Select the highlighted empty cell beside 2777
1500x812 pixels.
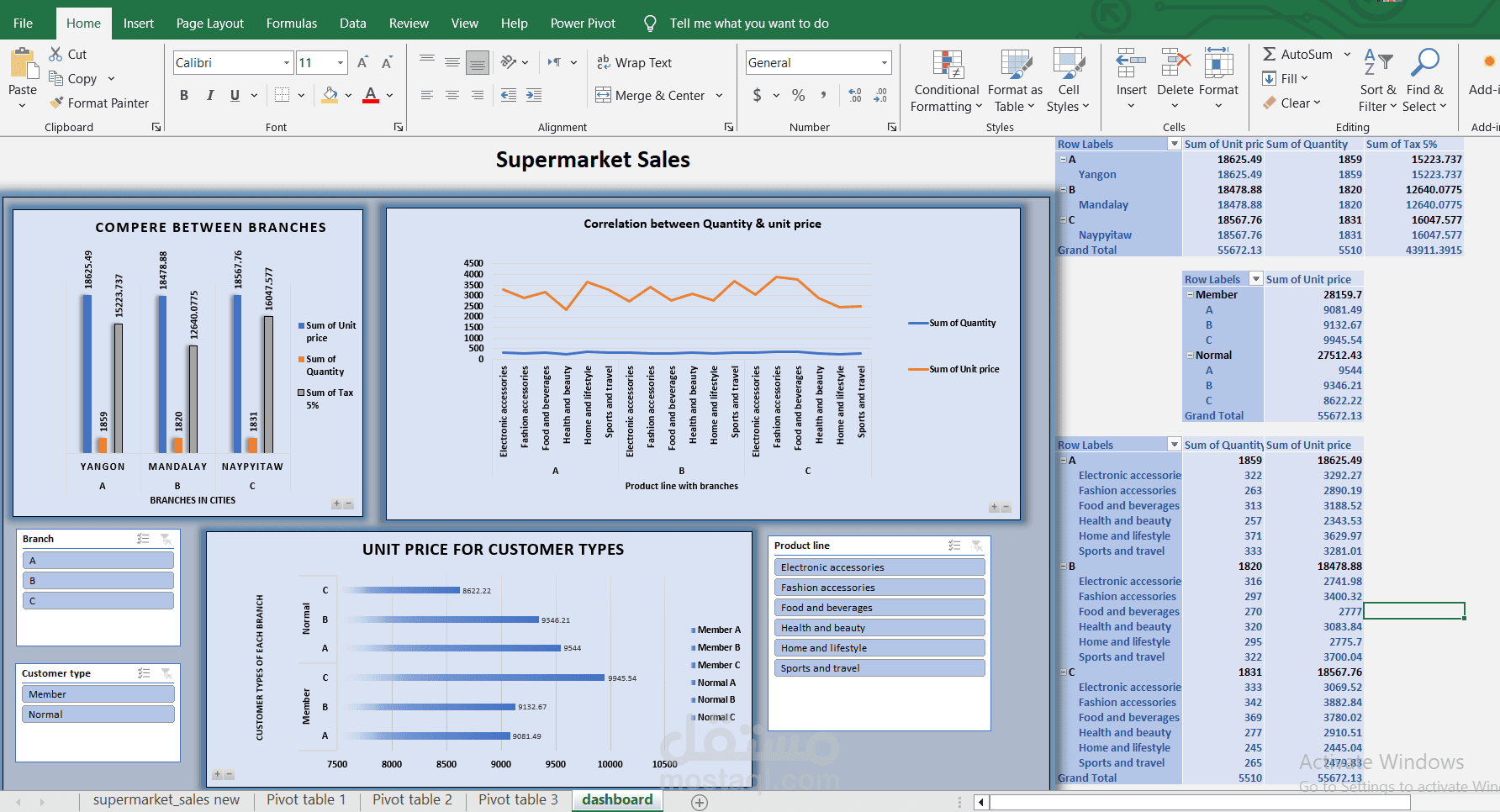[x=1414, y=611]
